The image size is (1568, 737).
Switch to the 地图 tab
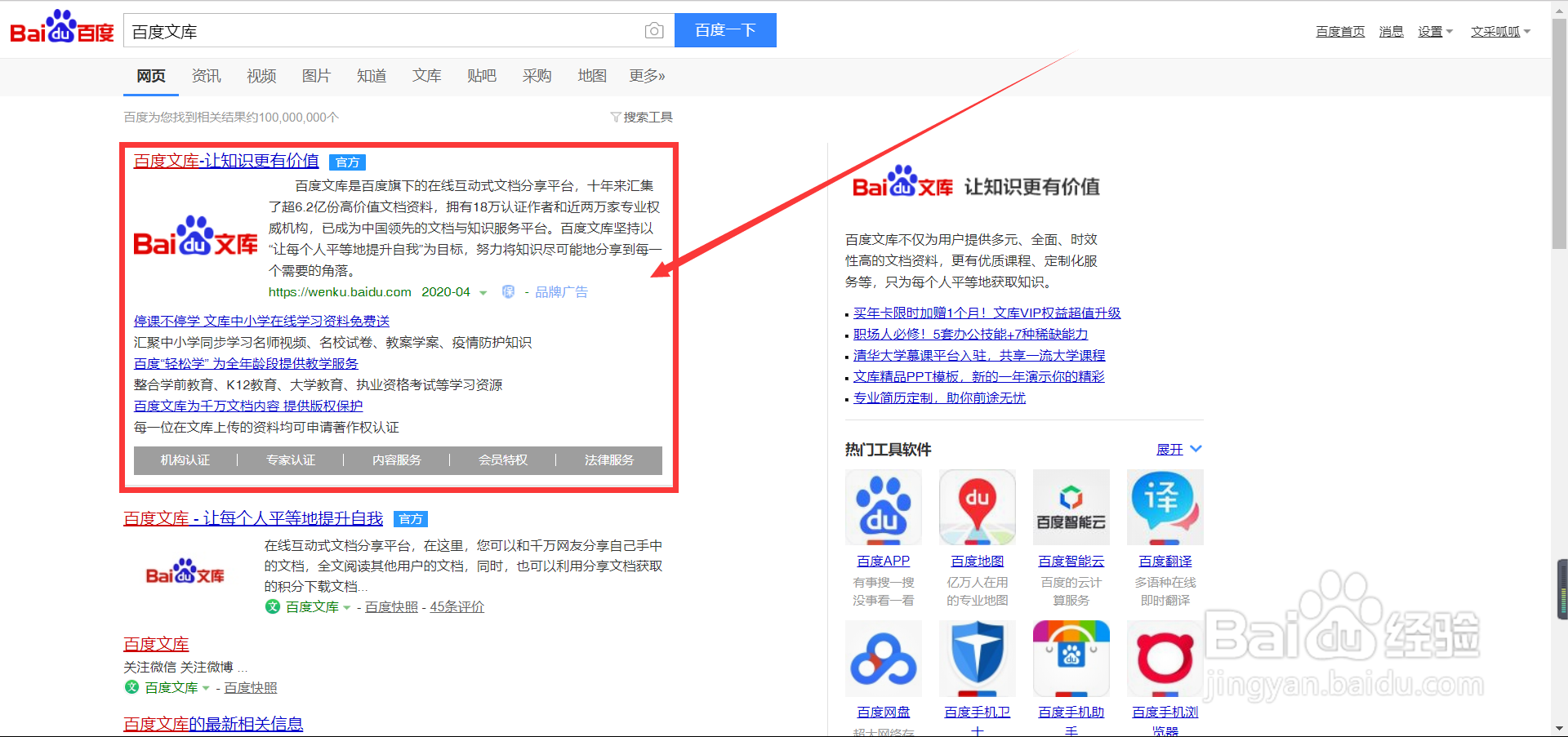[x=592, y=76]
